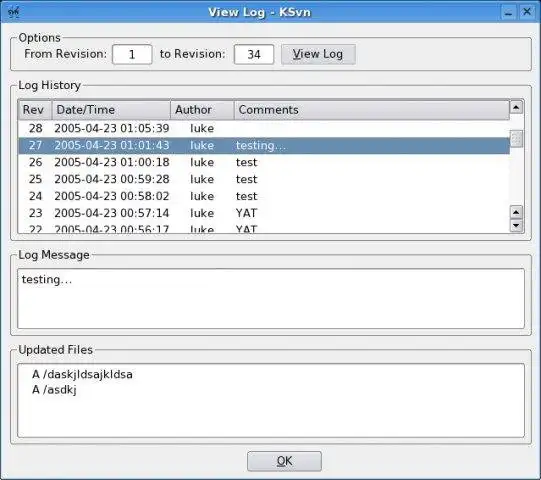Click date 2005-04-23 00:59:28
Image resolution: width=541 pixels, height=480 pixels.
[x=112, y=179]
